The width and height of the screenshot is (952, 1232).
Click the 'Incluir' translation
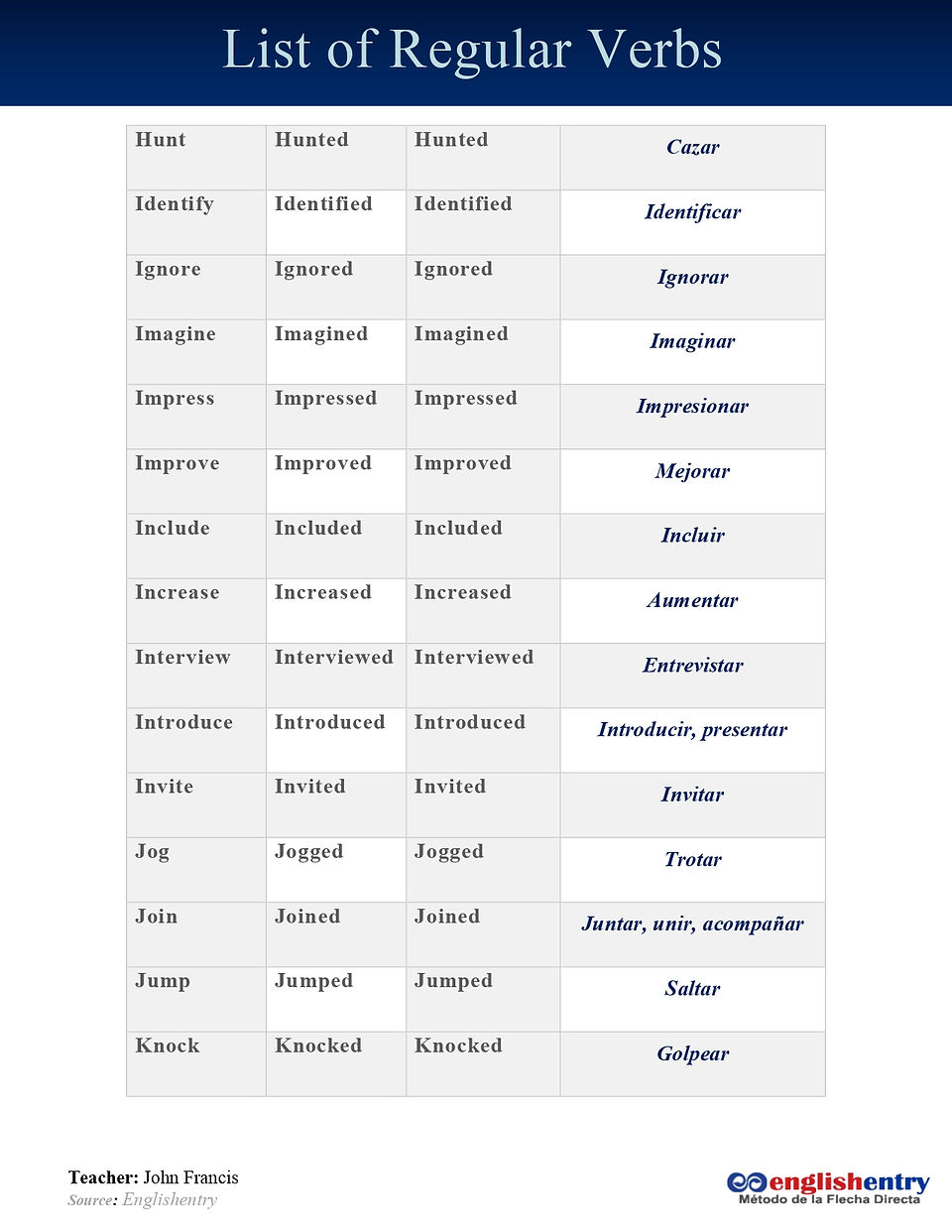692,536
